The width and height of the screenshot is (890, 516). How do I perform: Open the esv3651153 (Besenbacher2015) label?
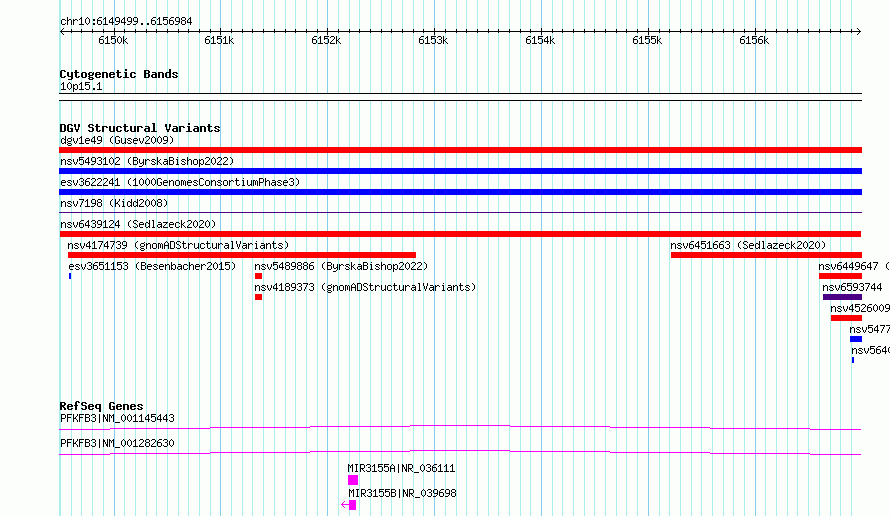point(152,266)
